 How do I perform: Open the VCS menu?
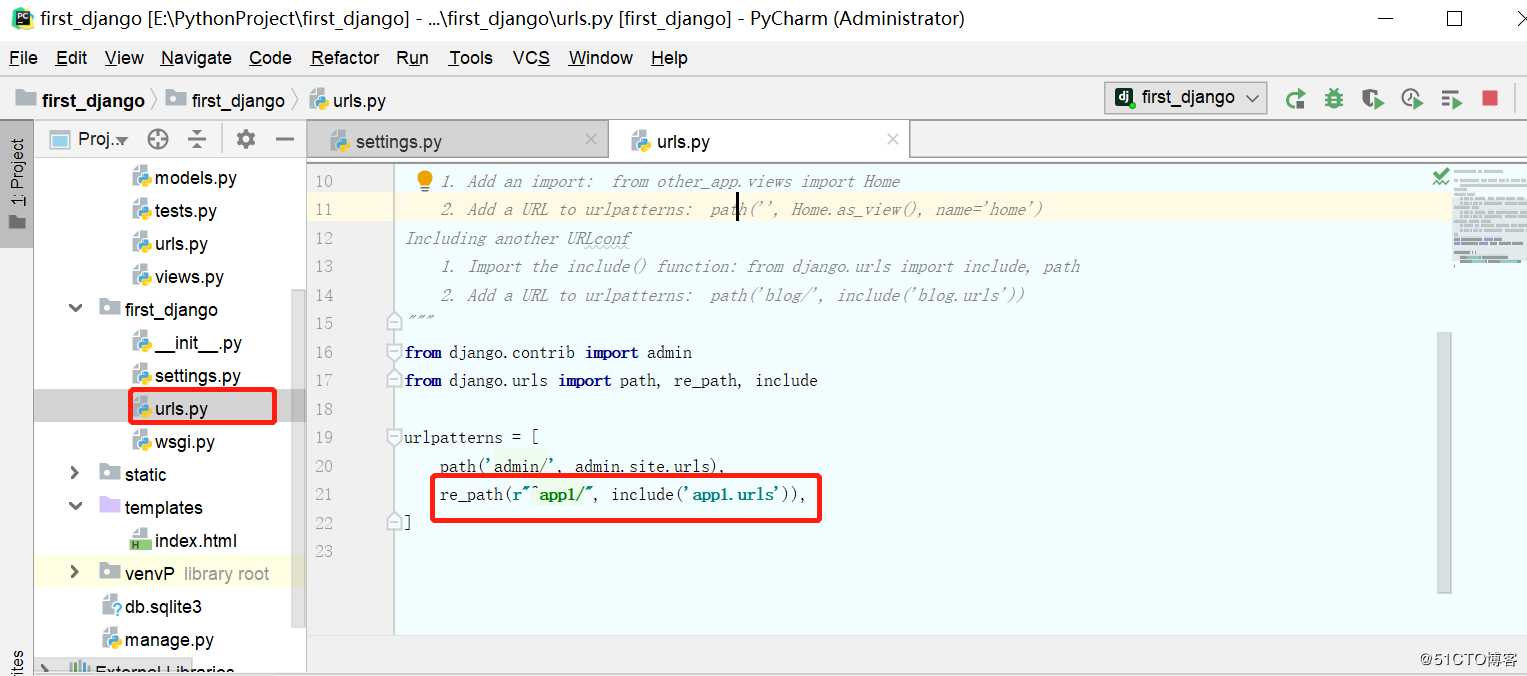[531, 58]
